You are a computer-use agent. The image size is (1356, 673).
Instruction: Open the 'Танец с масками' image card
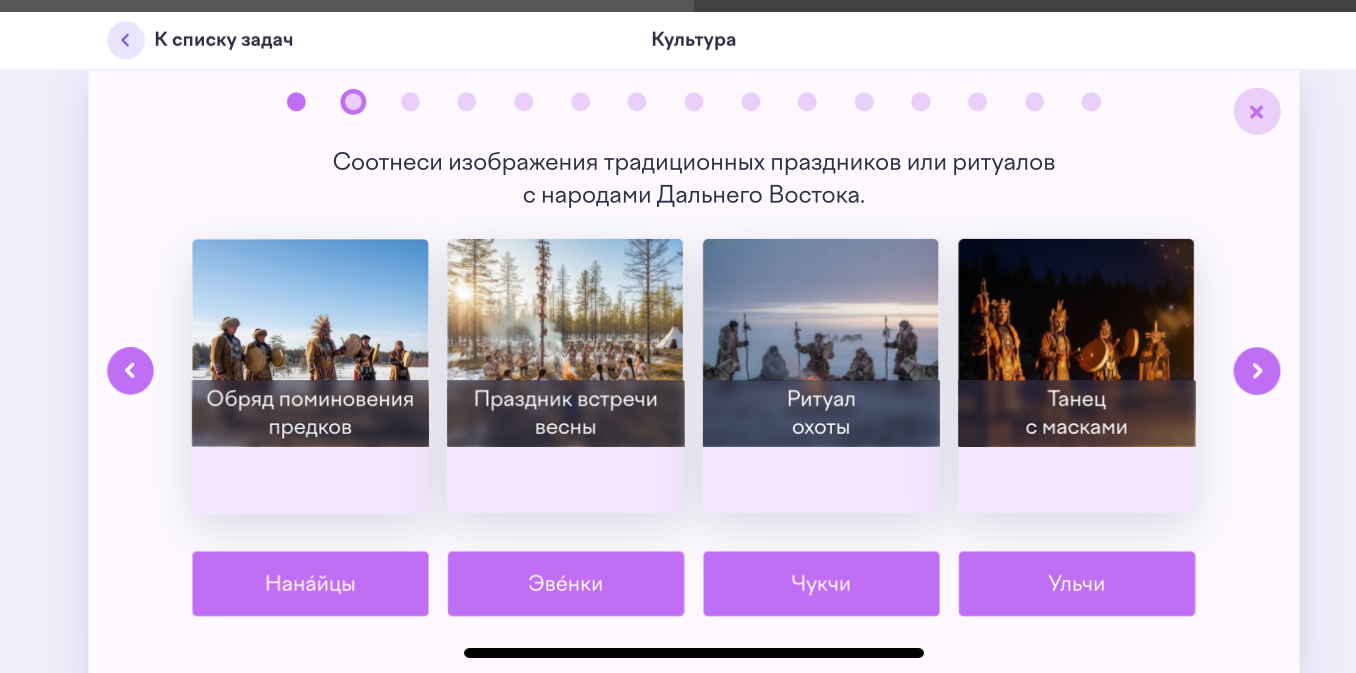point(1077,342)
